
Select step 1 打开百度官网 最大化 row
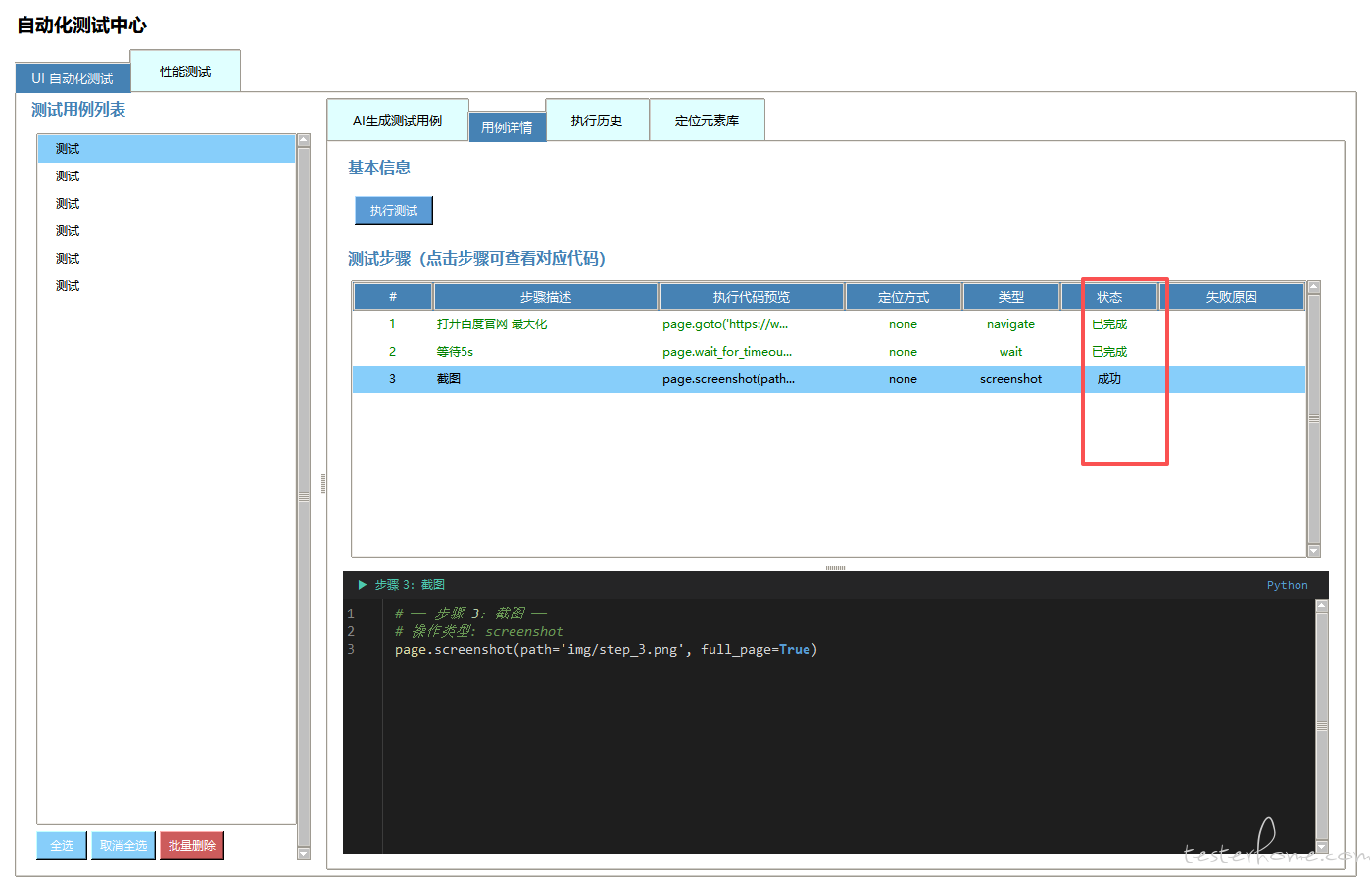492,324
